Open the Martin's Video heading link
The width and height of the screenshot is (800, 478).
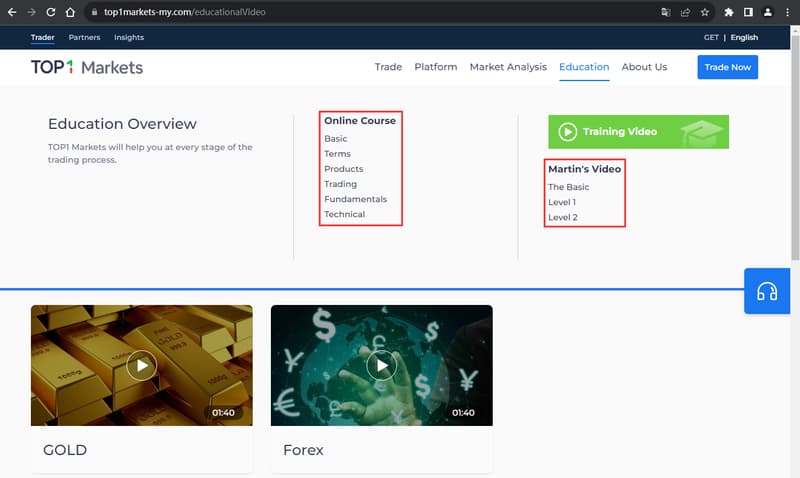[584, 169]
